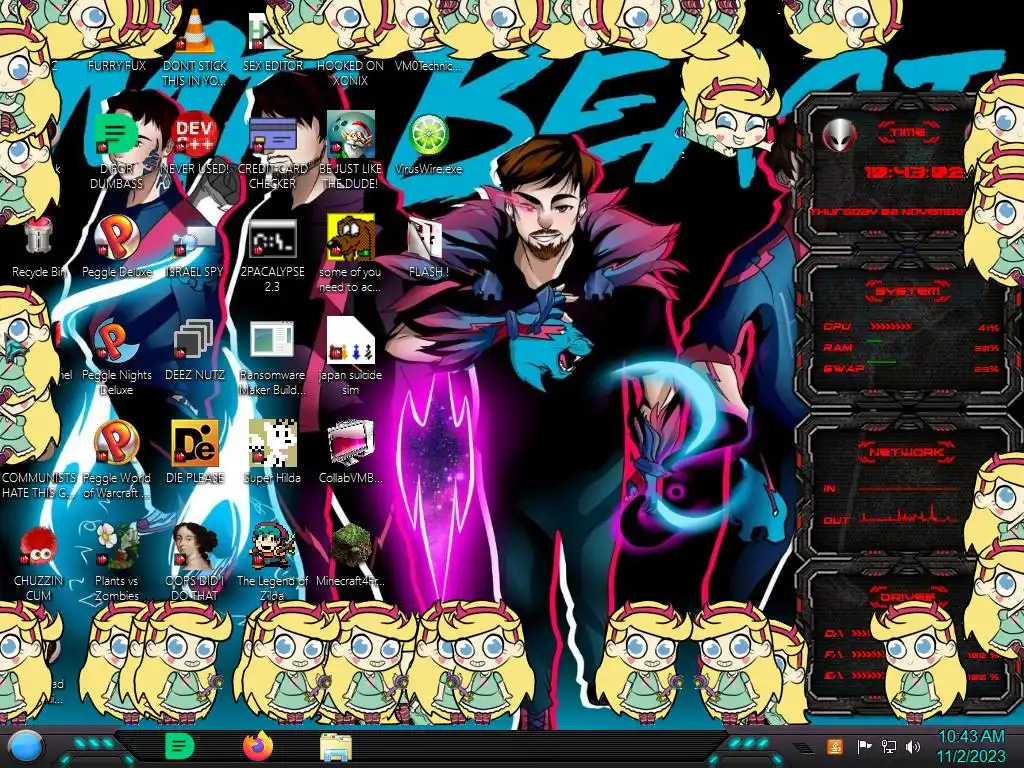This screenshot has height=768, width=1024.
Task: Open the Start menu orb
Action: [x=26, y=747]
